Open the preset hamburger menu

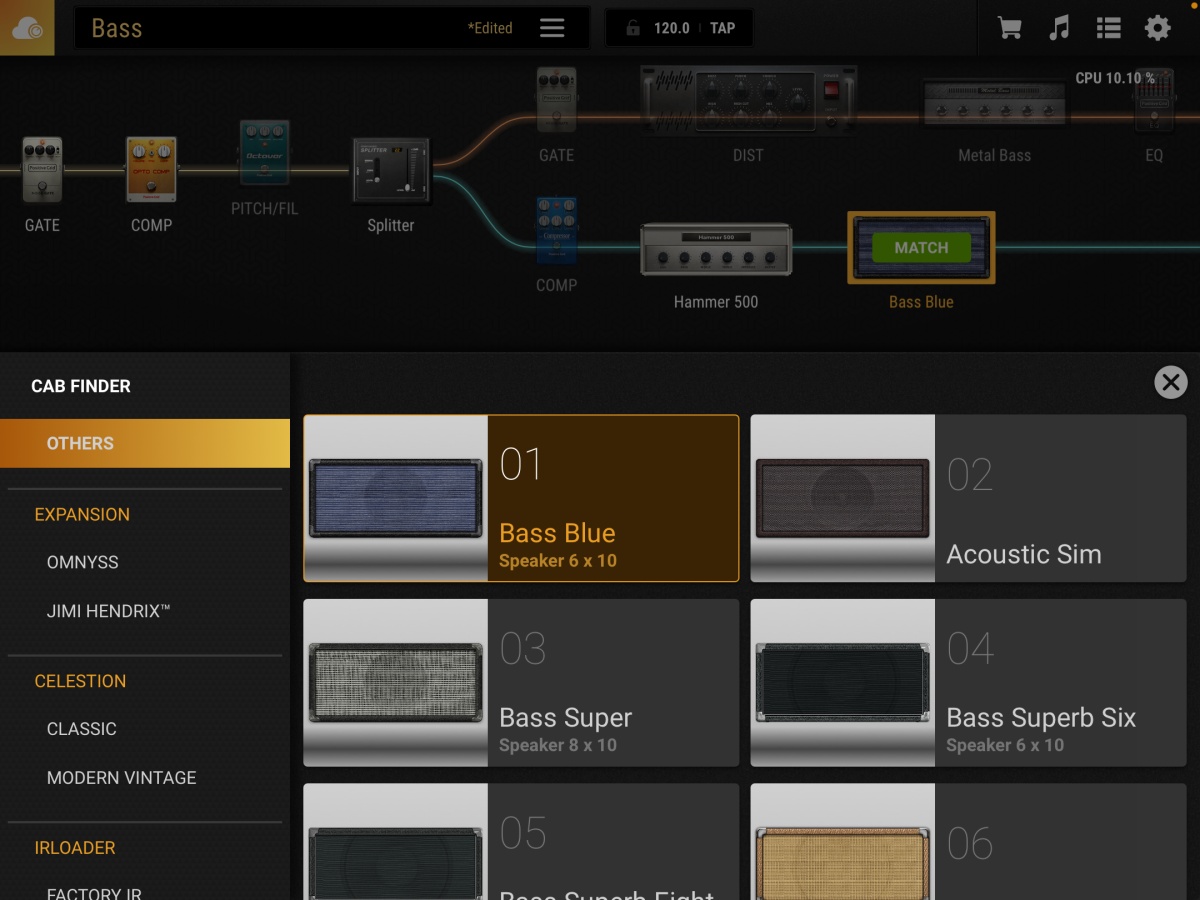pyautogui.click(x=552, y=28)
